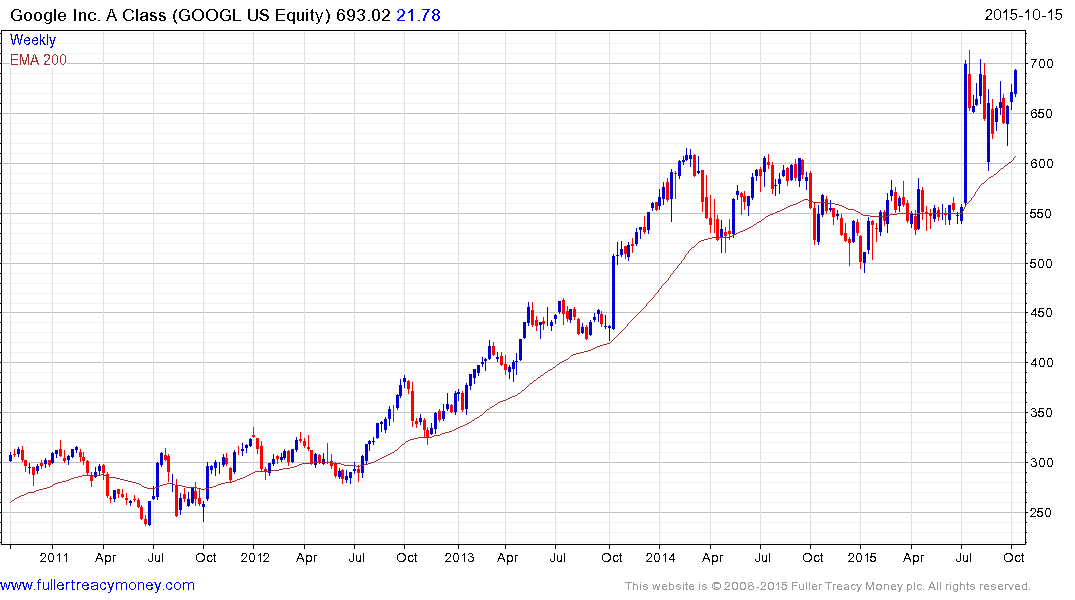
Task: Click the 250 price axis label
Action: click(1041, 512)
